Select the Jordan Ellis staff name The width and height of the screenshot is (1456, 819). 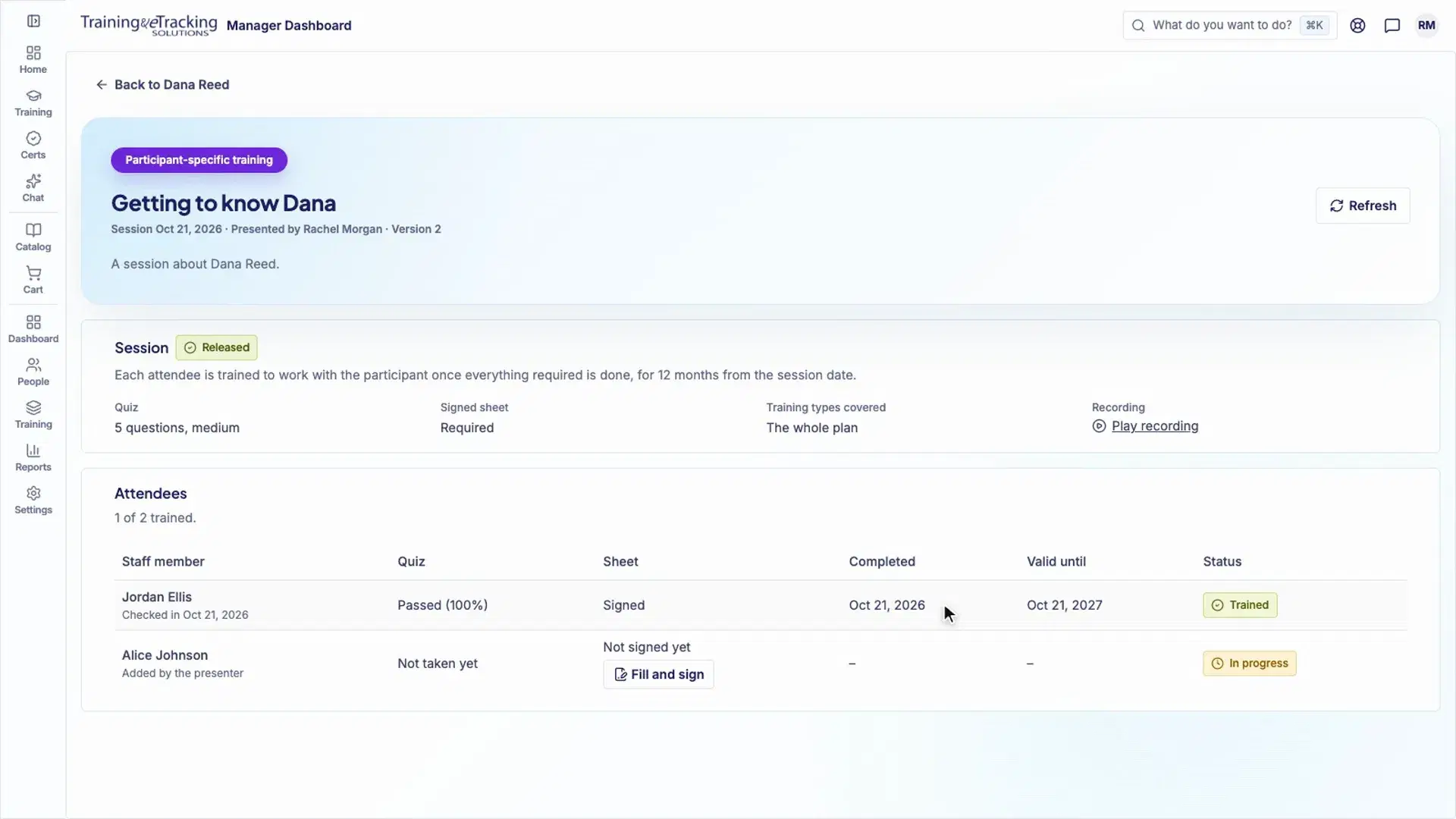tap(157, 597)
